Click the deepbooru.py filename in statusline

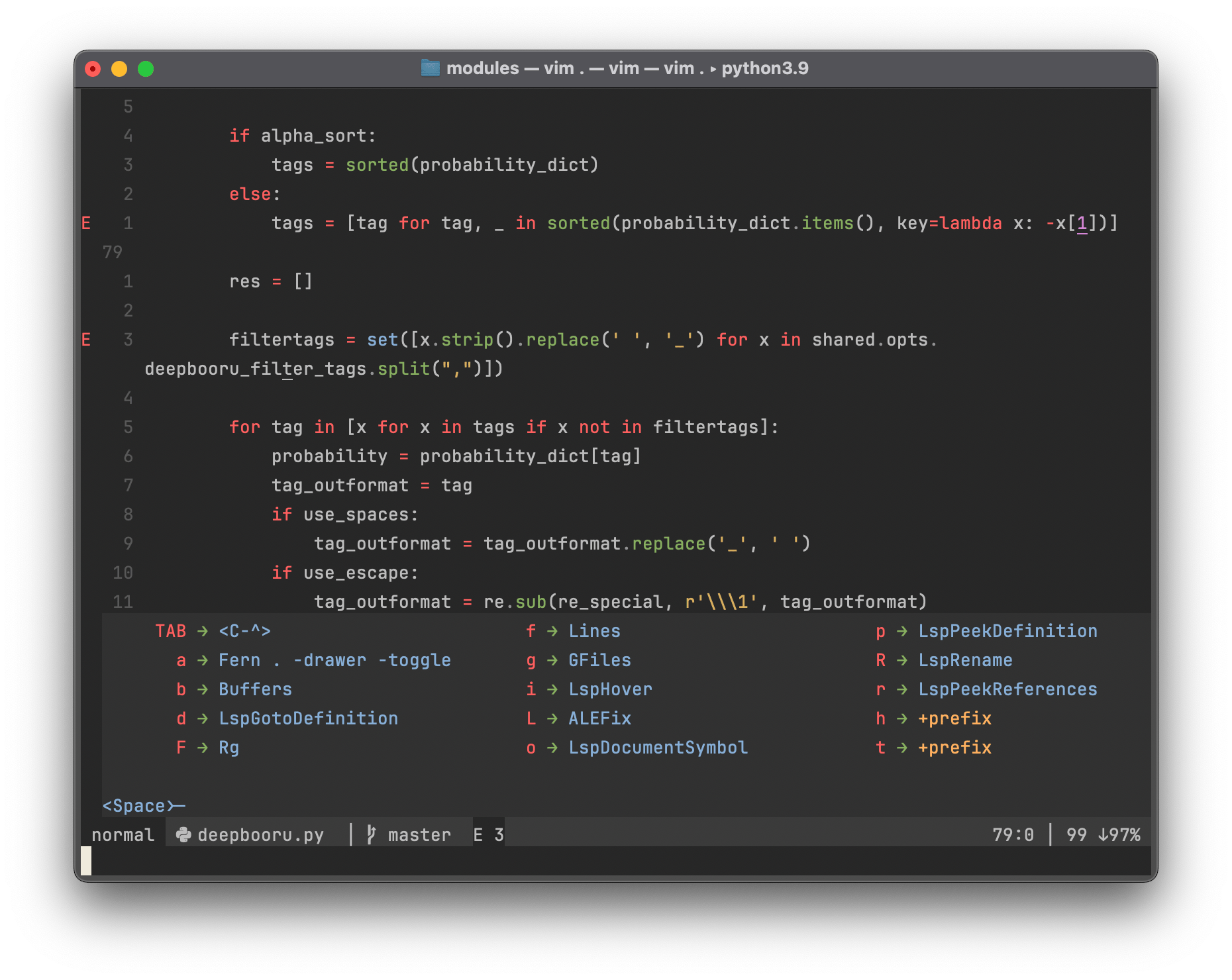point(261,835)
